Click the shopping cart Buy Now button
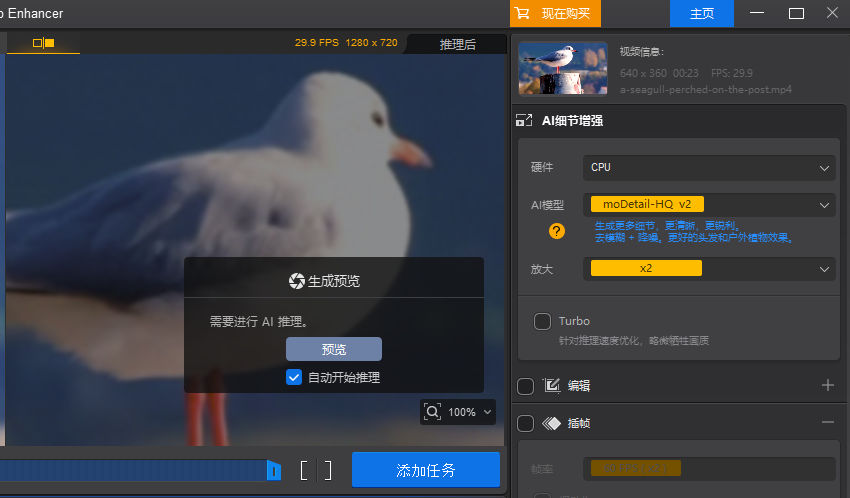The image size is (850, 498). [x=555, y=14]
